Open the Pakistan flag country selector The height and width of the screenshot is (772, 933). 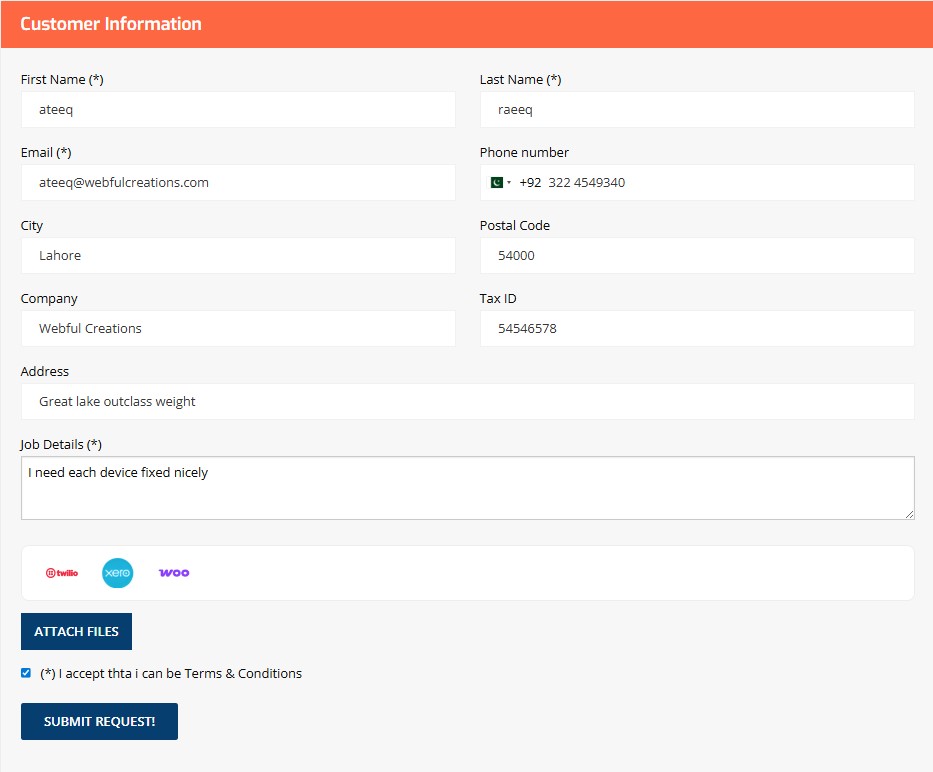coord(500,183)
